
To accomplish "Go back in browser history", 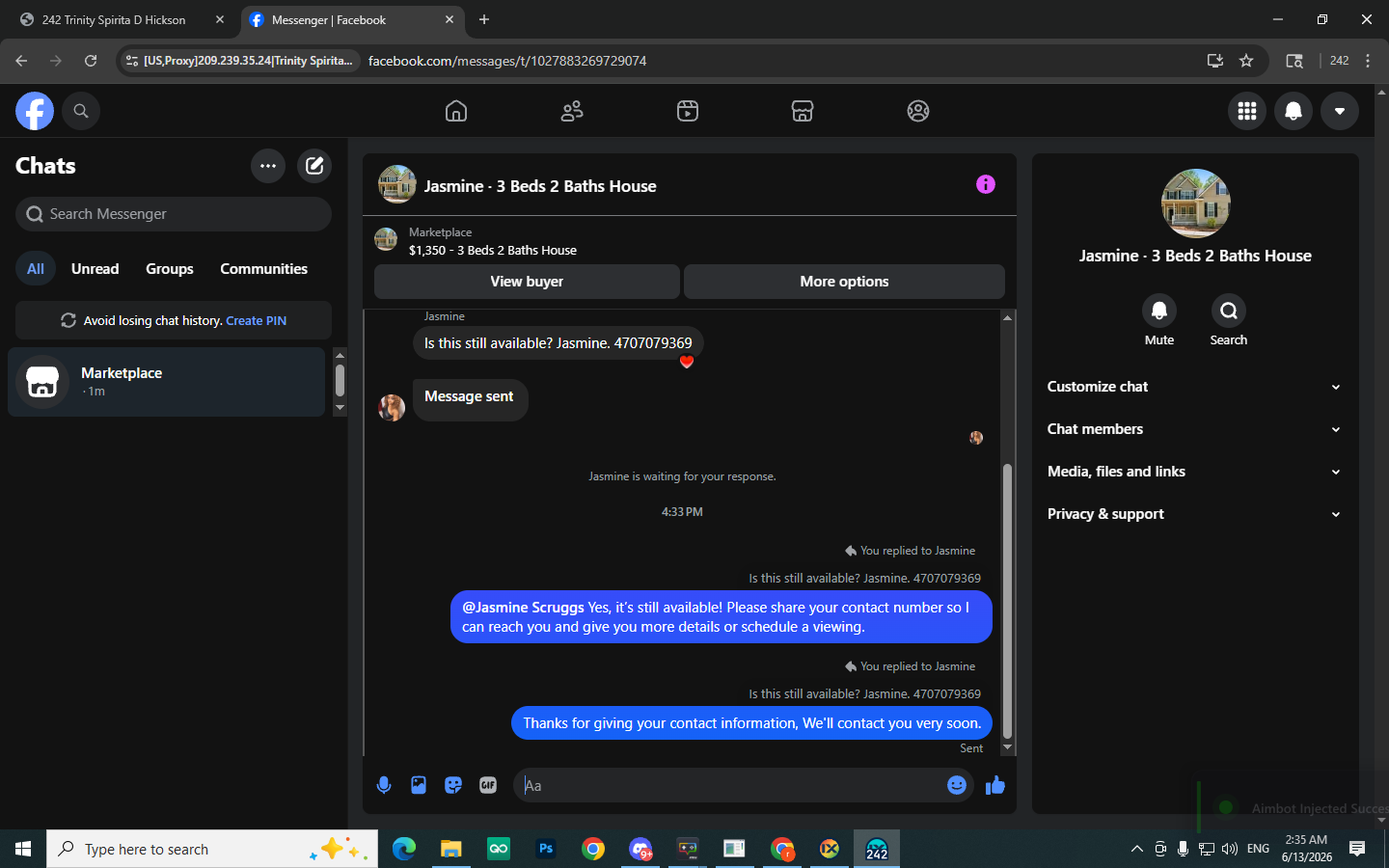I will coord(21,61).
